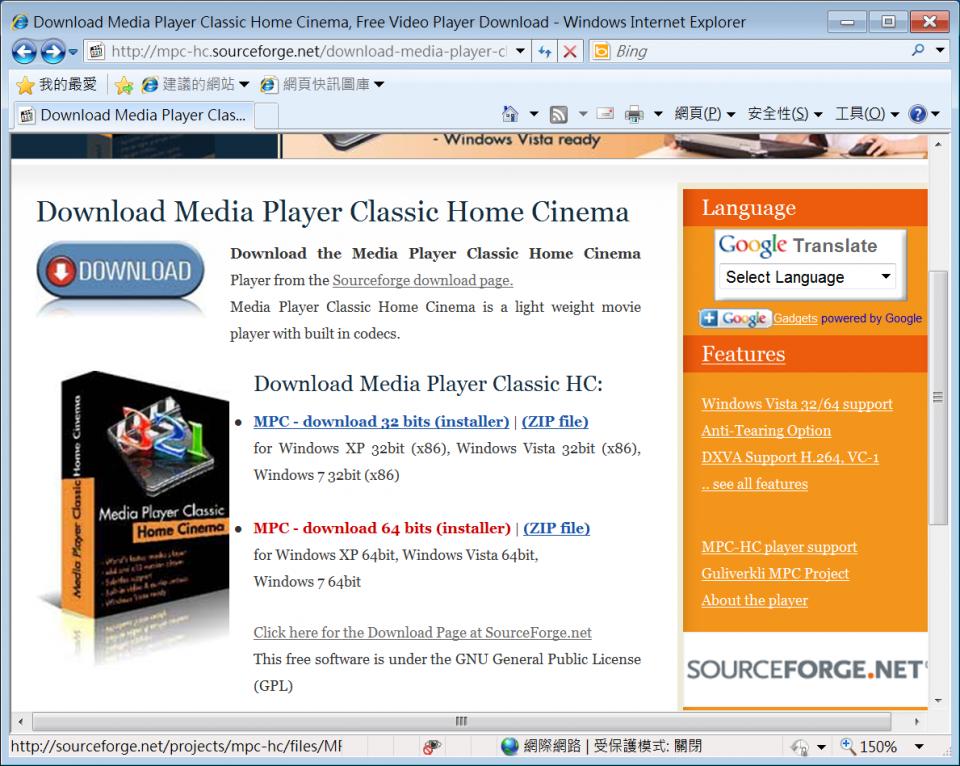Click the Refresh page icon
The height and width of the screenshot is (766, 960).
click(x=544, y=51)
